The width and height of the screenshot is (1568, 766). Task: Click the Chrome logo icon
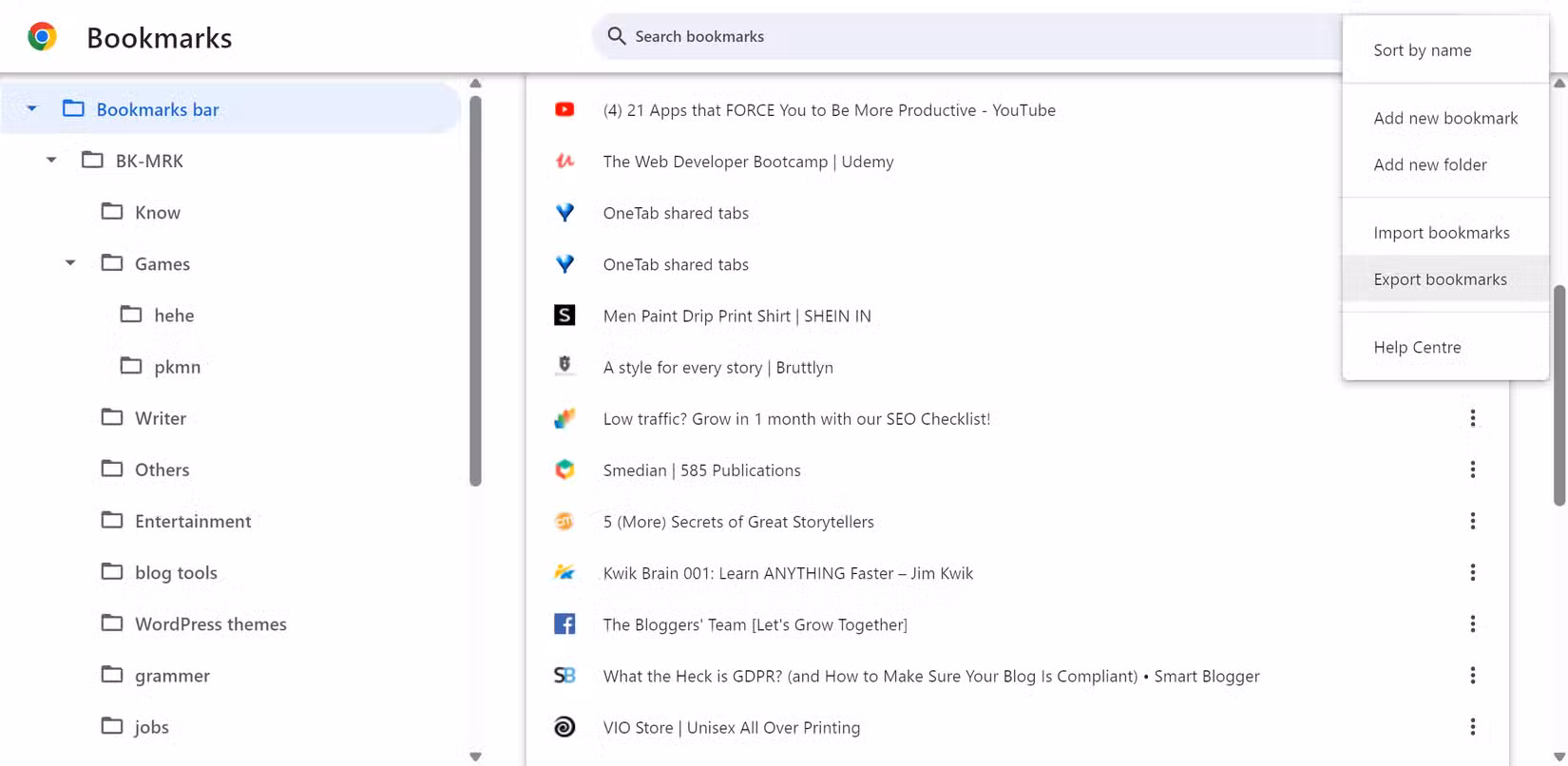click(x=42, y=37)
